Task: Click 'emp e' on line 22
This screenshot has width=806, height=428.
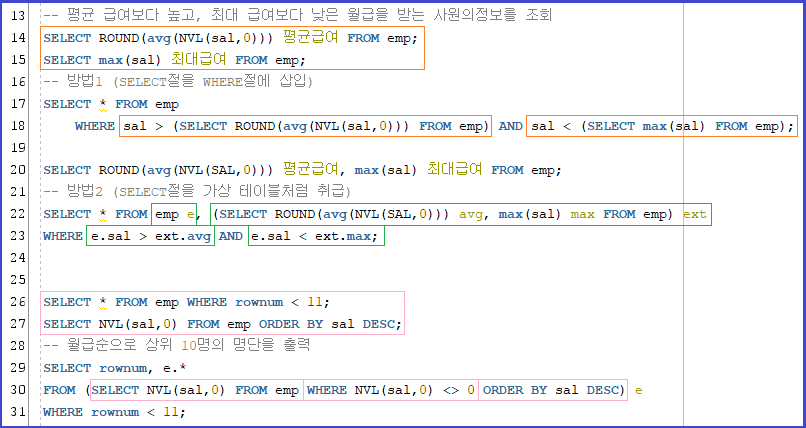Action: (x=175, y=214)
